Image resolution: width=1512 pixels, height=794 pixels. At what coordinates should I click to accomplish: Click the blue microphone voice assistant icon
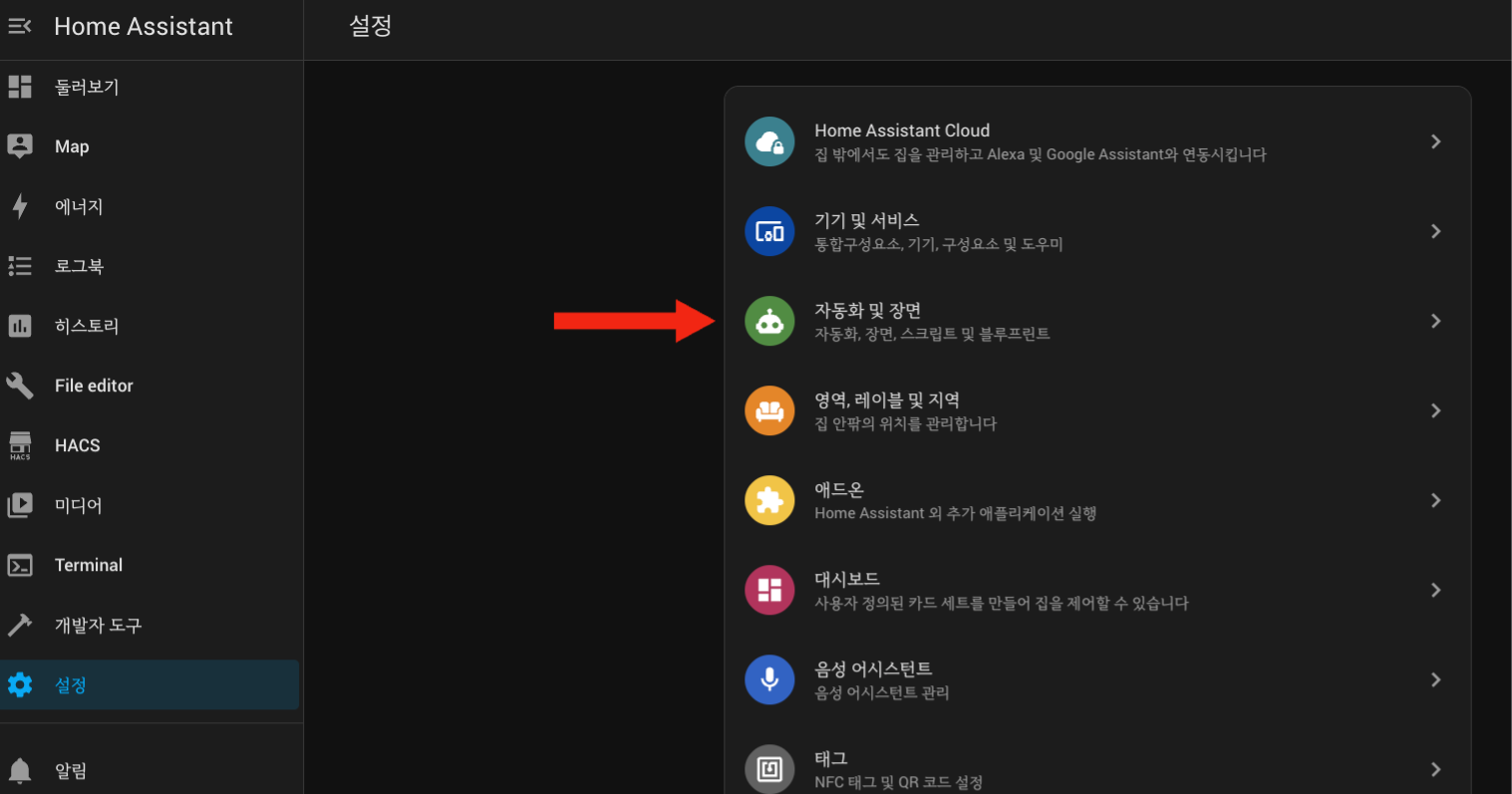click(x=769, y=679)
